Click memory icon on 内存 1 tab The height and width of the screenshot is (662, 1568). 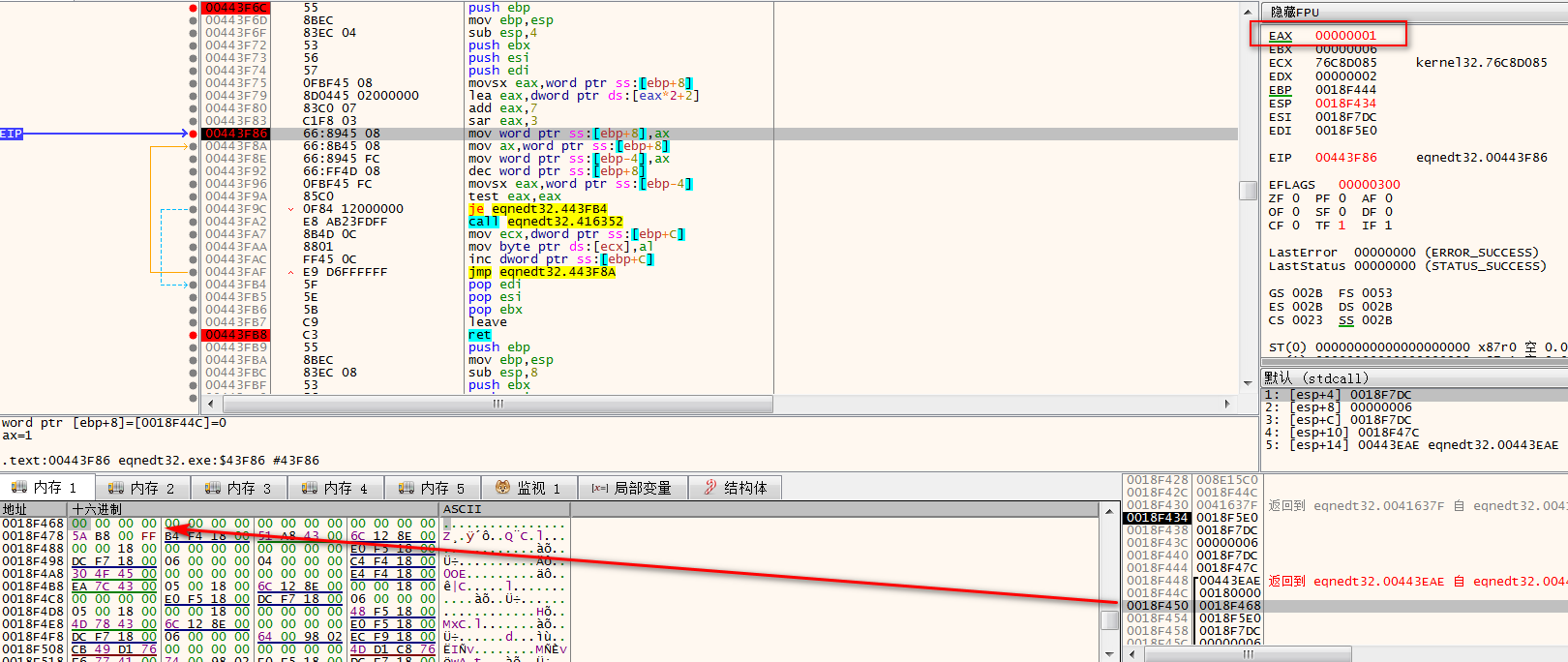point(19,487)
